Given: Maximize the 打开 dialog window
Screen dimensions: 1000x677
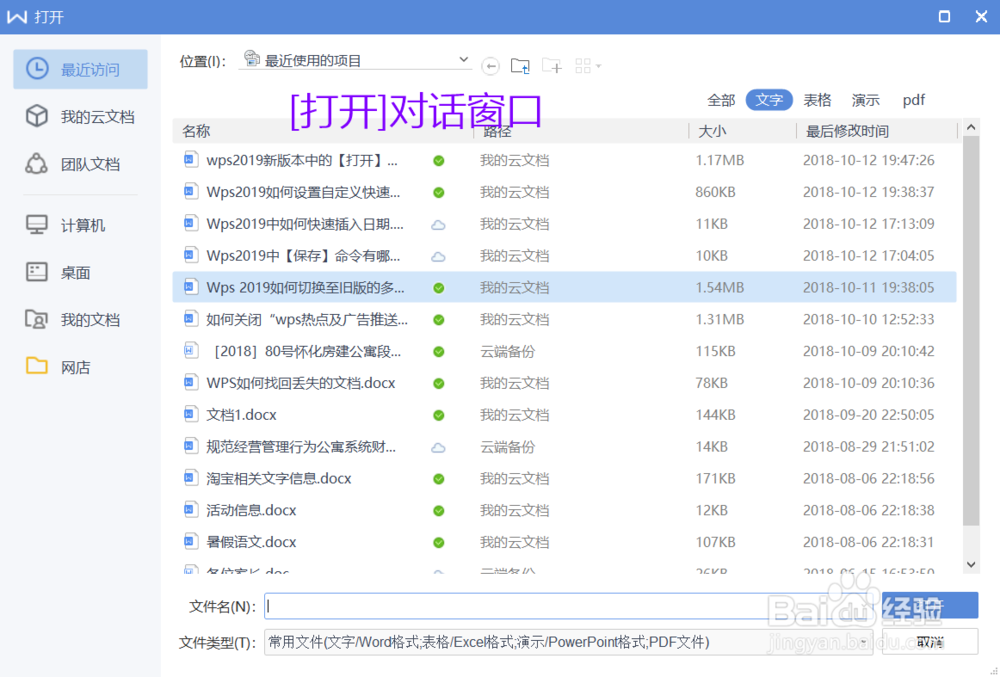Looking at the screenshot, I should pyautogui.click(x=945, y=17).
